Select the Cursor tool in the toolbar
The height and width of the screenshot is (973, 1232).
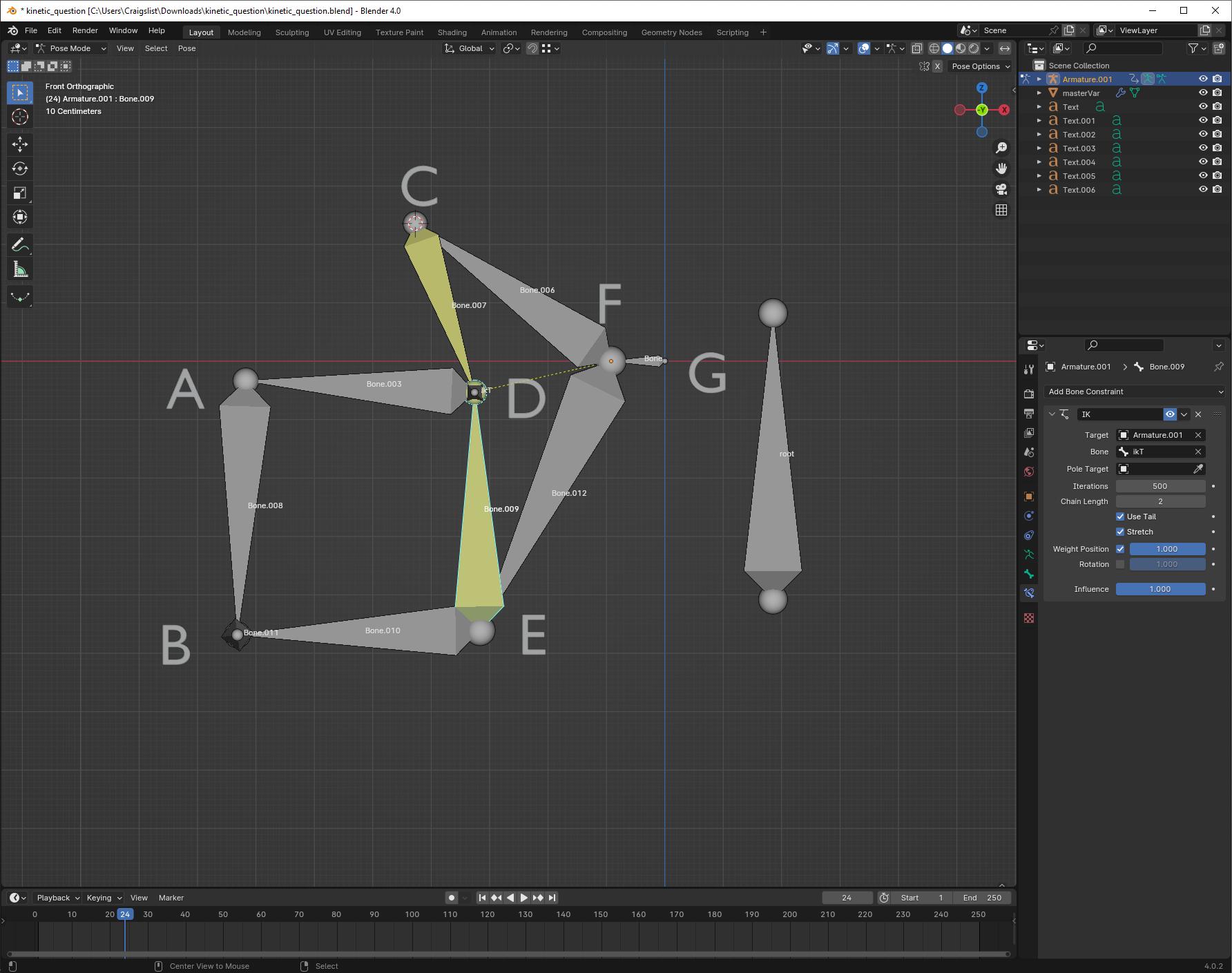20,117
